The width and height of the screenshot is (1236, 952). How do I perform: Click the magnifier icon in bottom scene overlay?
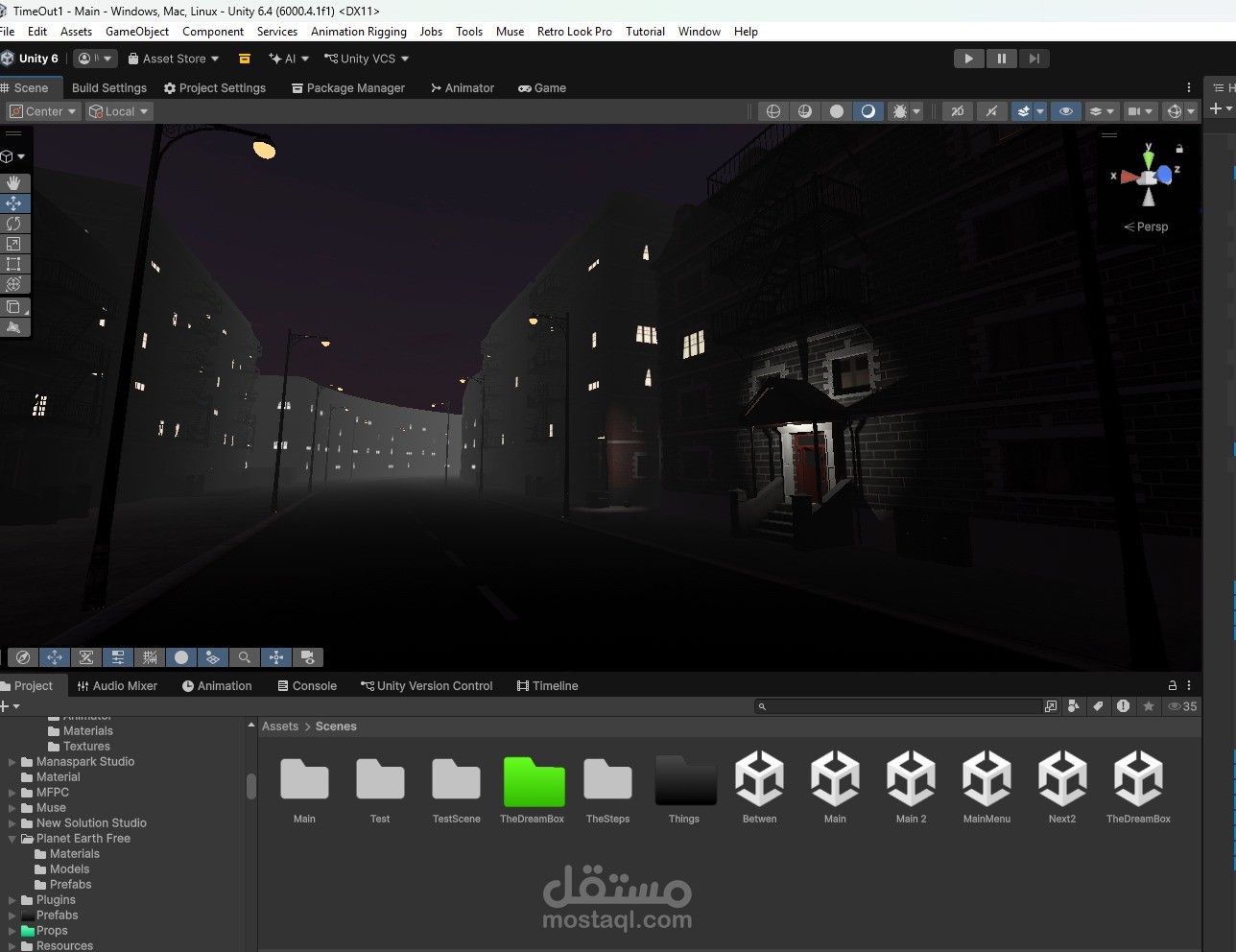[245, 657]
